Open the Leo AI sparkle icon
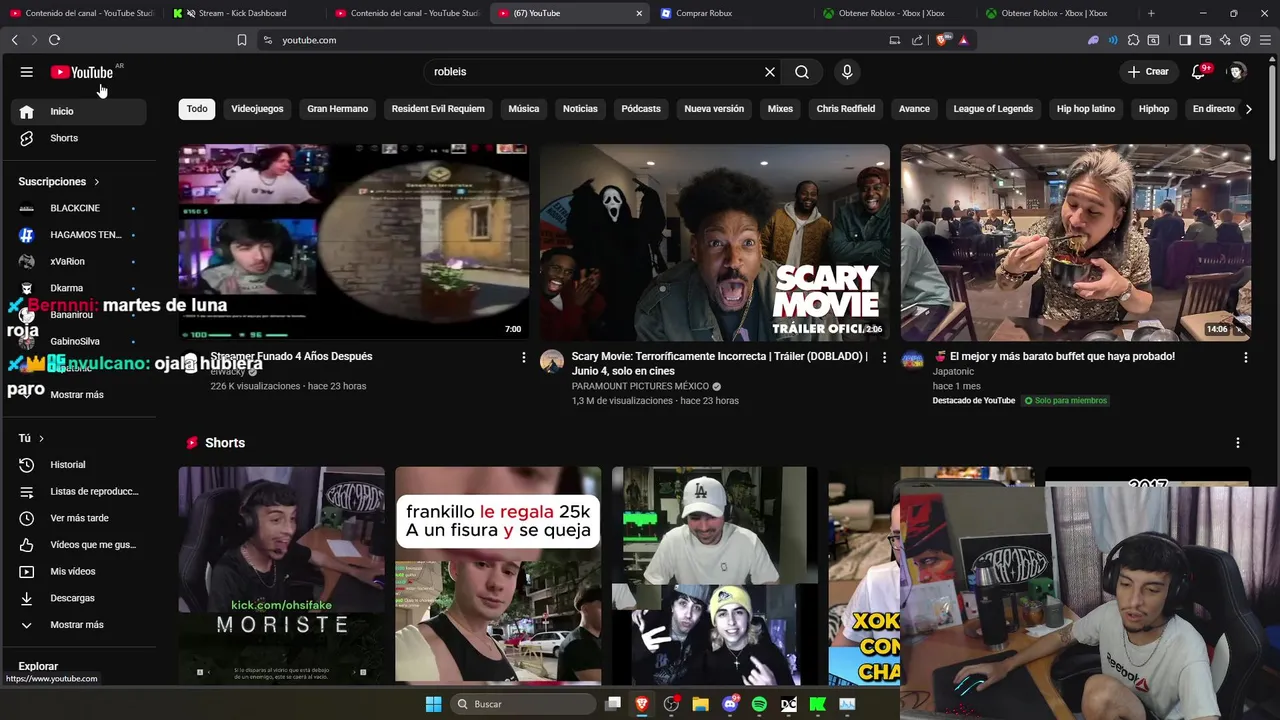This screenshot has width=1280, height=720. 1225,40
